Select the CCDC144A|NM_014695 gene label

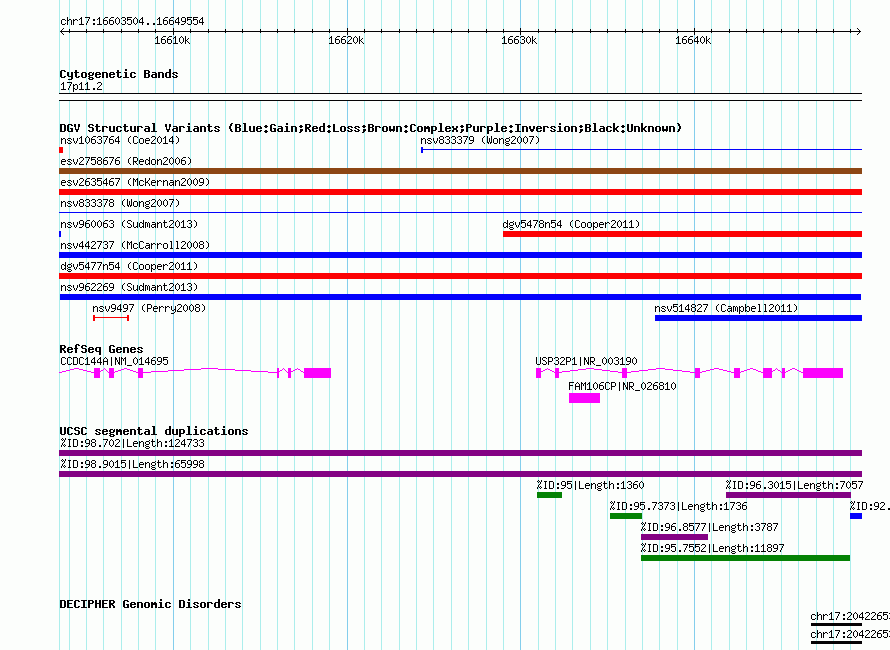(x=114, y=361)
